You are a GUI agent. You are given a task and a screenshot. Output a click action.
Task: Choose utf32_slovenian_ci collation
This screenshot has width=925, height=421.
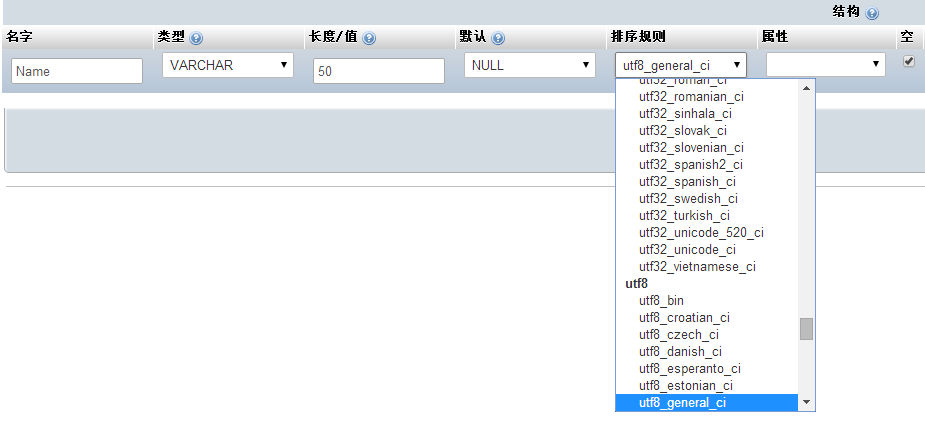[x=707, y=147]
